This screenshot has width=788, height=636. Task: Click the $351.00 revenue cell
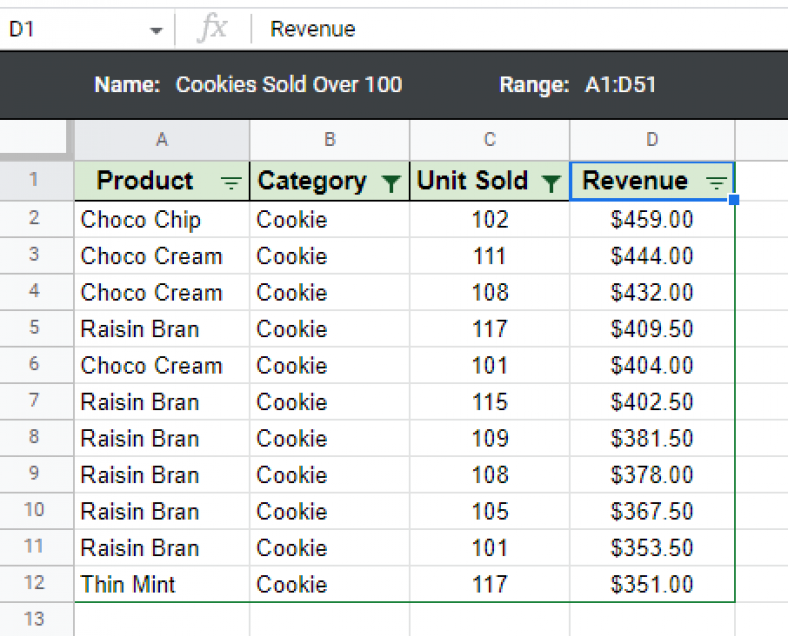click(x=652, y=584)
